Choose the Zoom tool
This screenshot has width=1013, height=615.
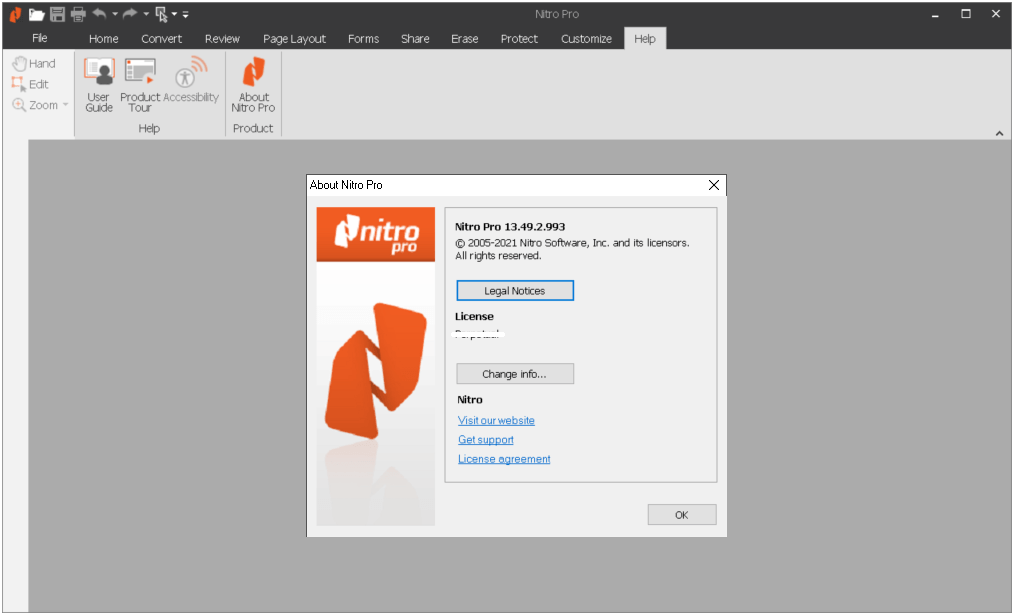pyautogui.click(x=36, y=105)
